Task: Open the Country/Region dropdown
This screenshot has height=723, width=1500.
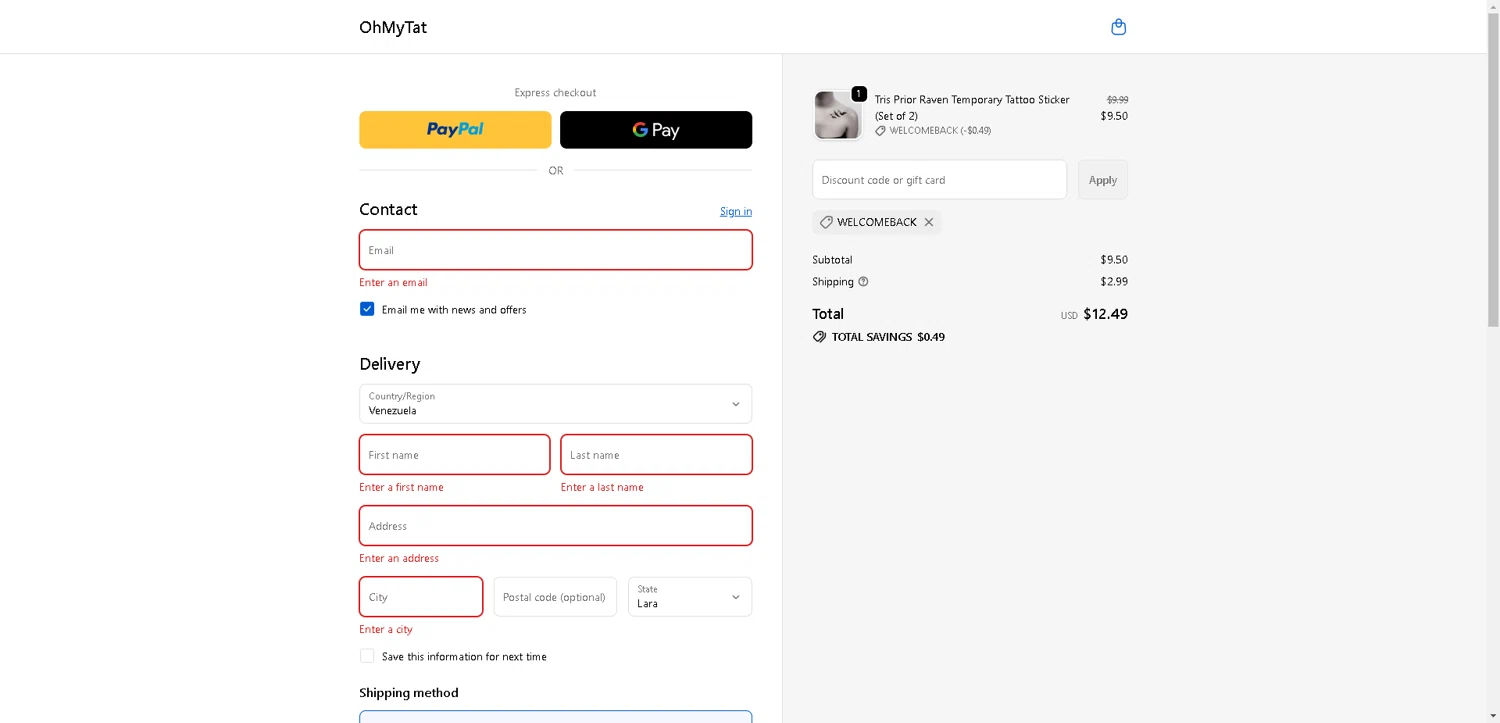Action: click(555, 404)
